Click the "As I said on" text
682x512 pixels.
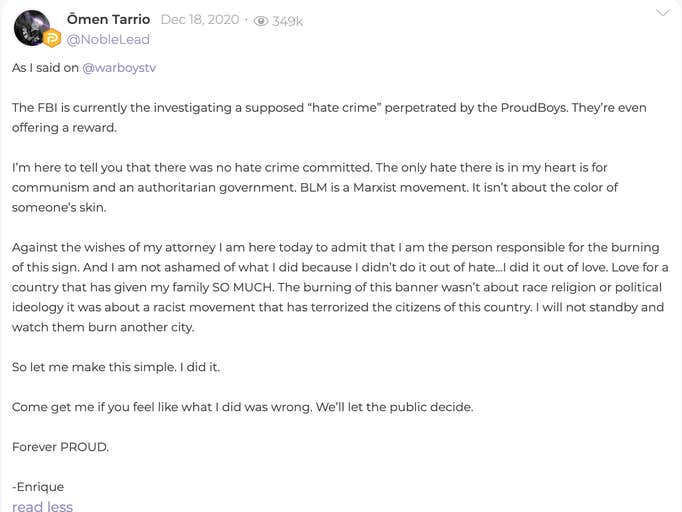(44, 68)
